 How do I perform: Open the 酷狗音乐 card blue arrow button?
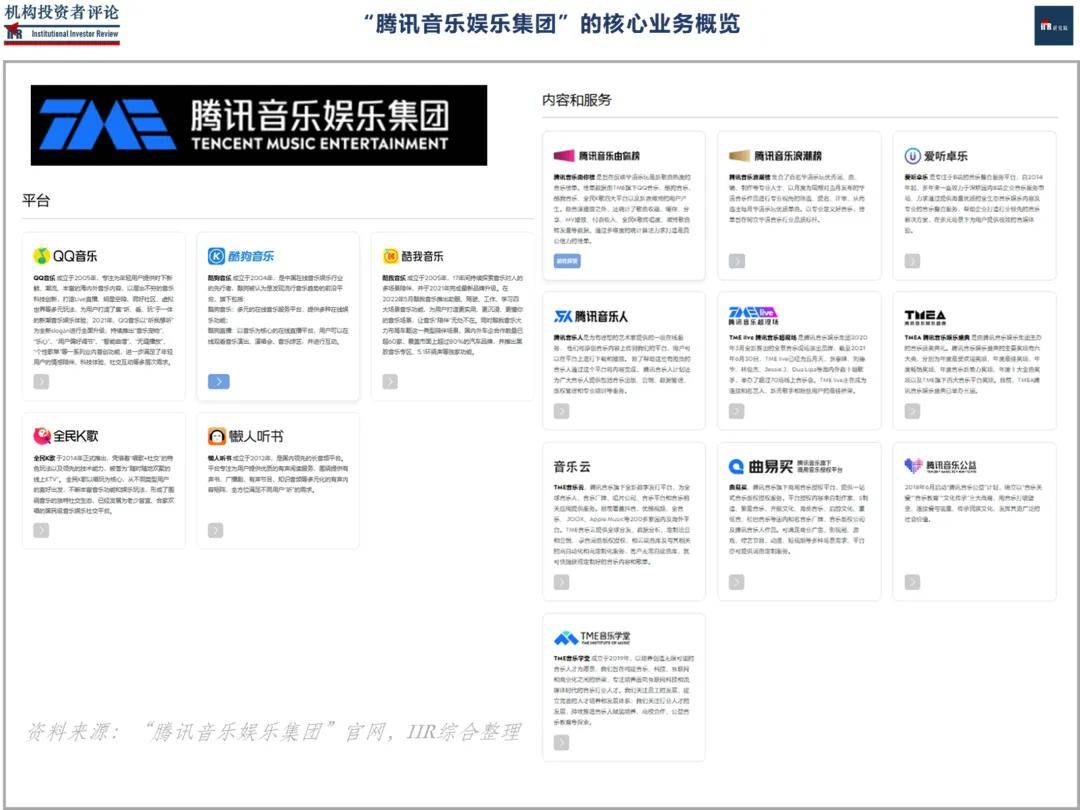click(218, 381)
